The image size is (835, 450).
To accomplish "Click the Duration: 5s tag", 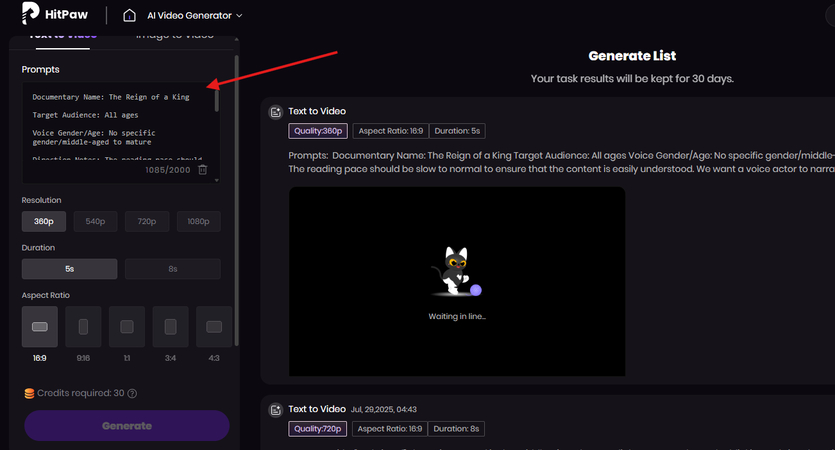I will tap(457, 131).
